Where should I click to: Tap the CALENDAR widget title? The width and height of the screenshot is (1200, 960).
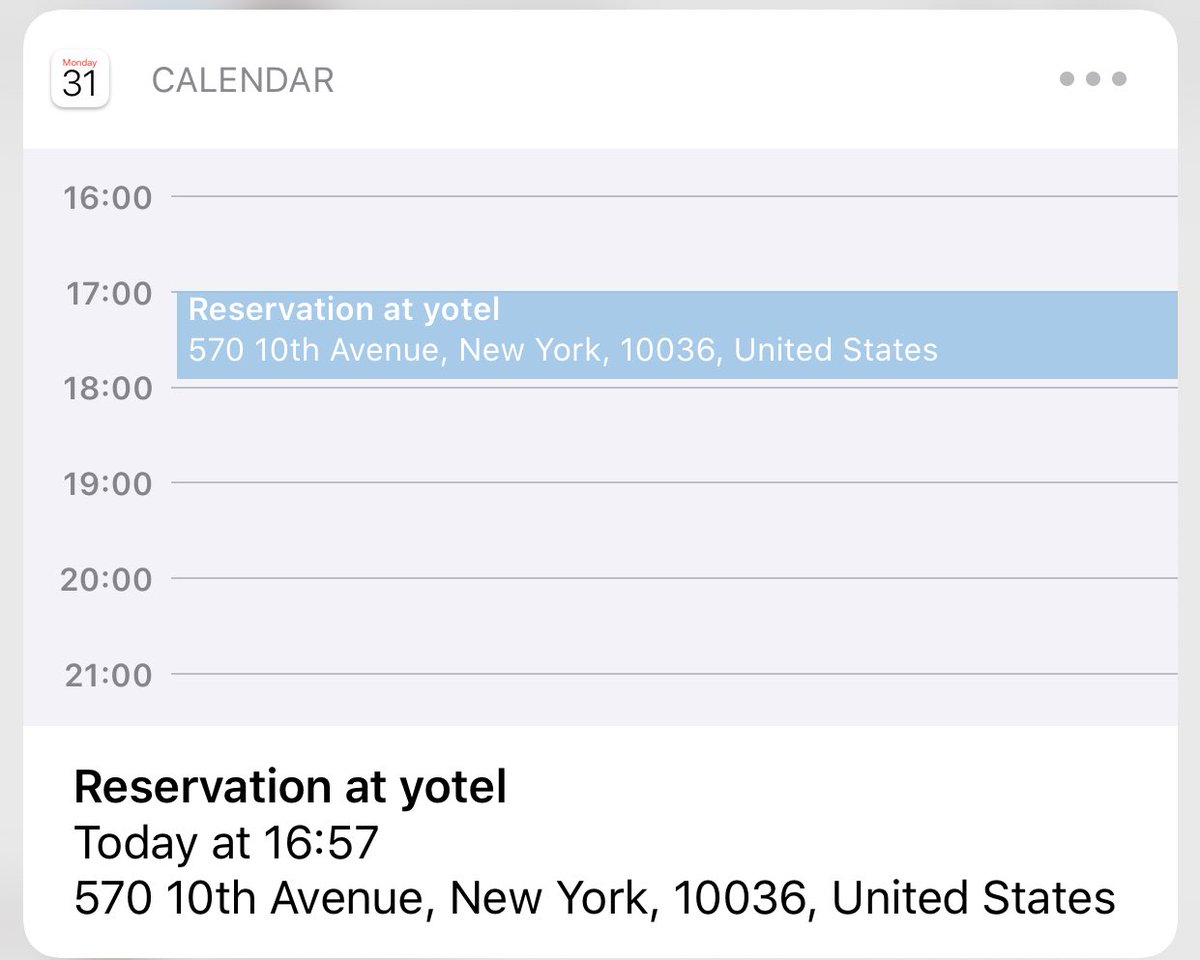tap(243, 80)
